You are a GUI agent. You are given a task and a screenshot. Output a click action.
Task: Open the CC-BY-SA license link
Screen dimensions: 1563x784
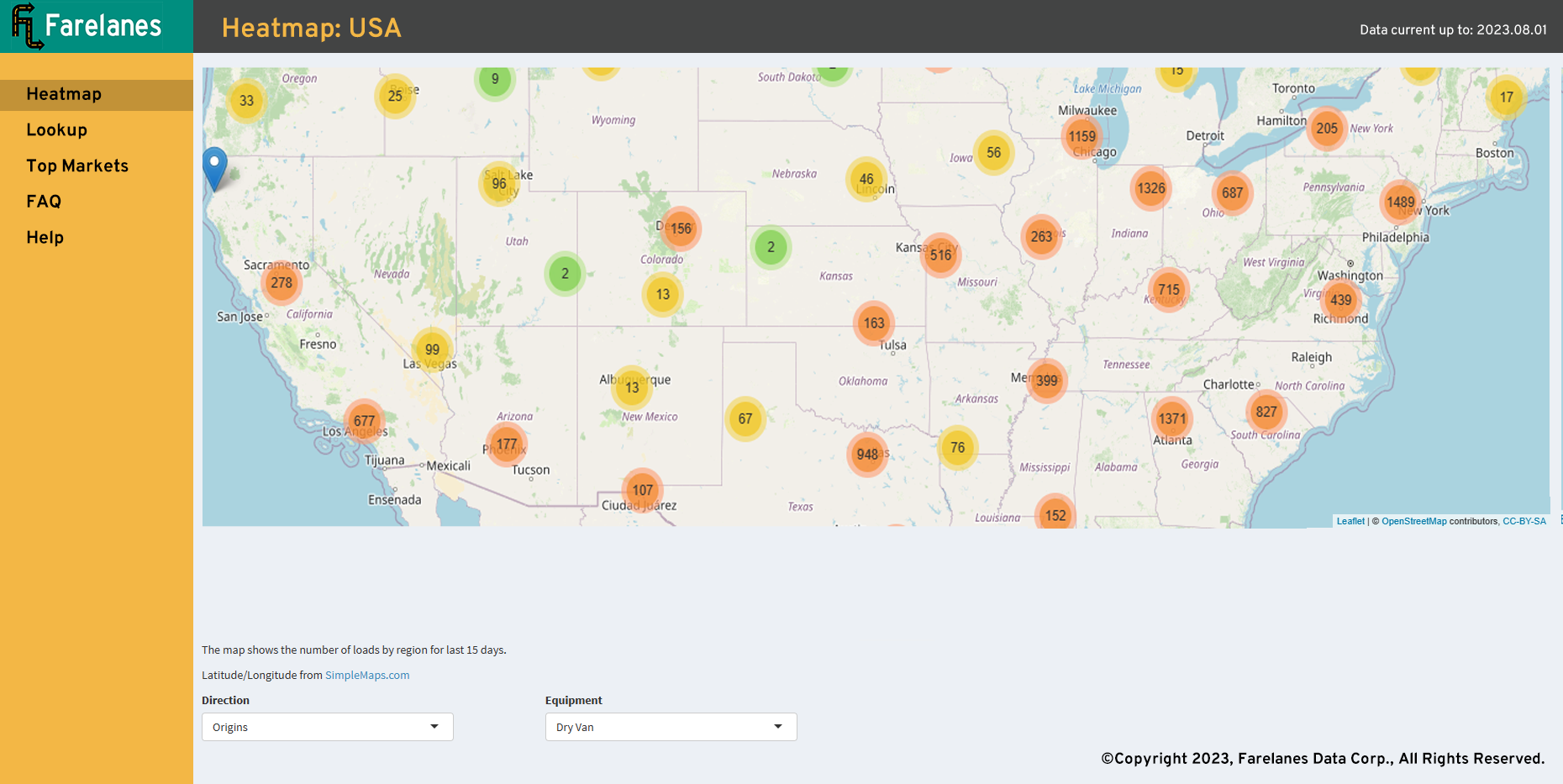(x=1524, y=521)
